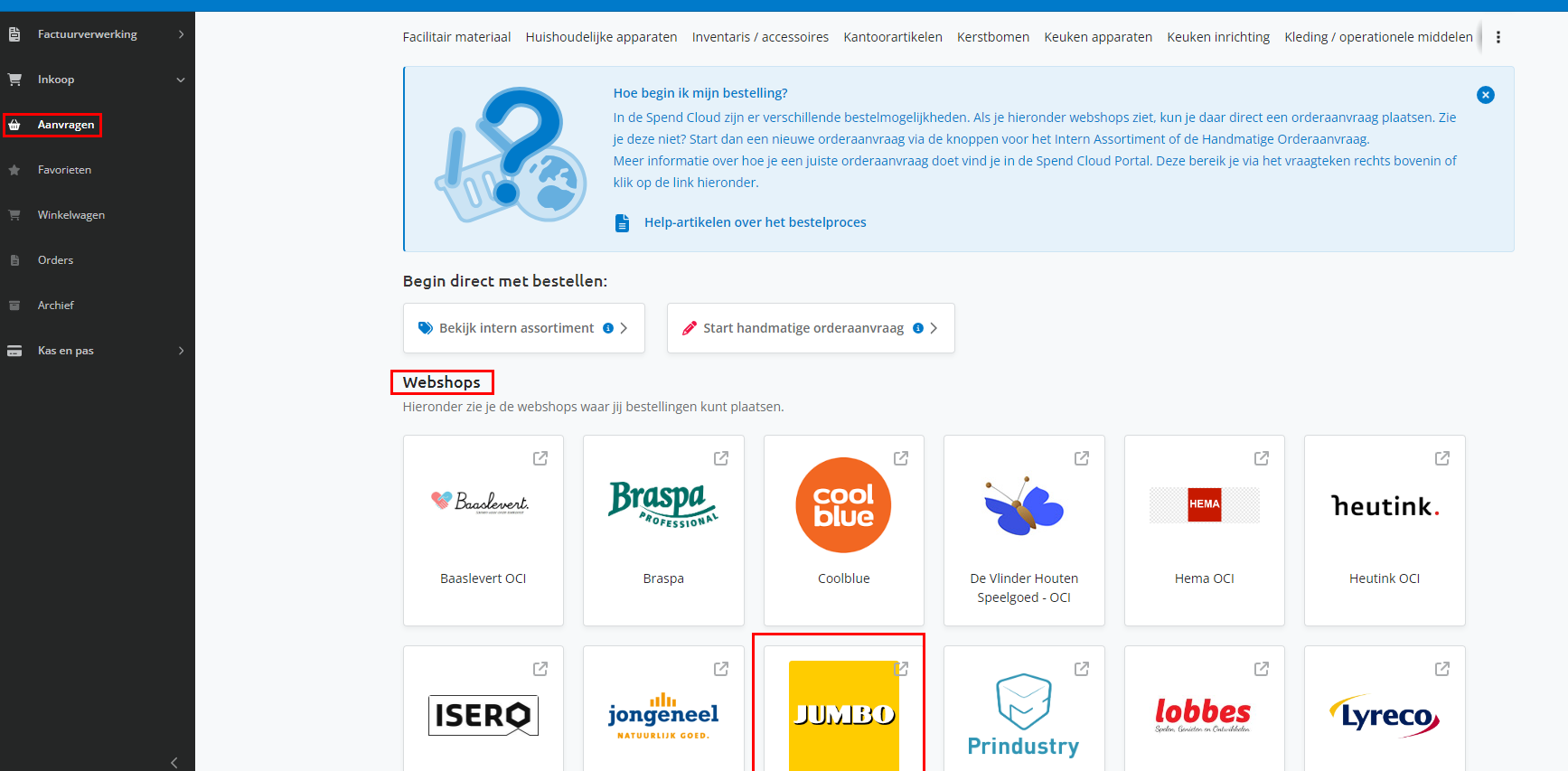Viewport: 1568px width, 771px height.
Task: Click the Kas en pas card icon
Action: [14, 351]
